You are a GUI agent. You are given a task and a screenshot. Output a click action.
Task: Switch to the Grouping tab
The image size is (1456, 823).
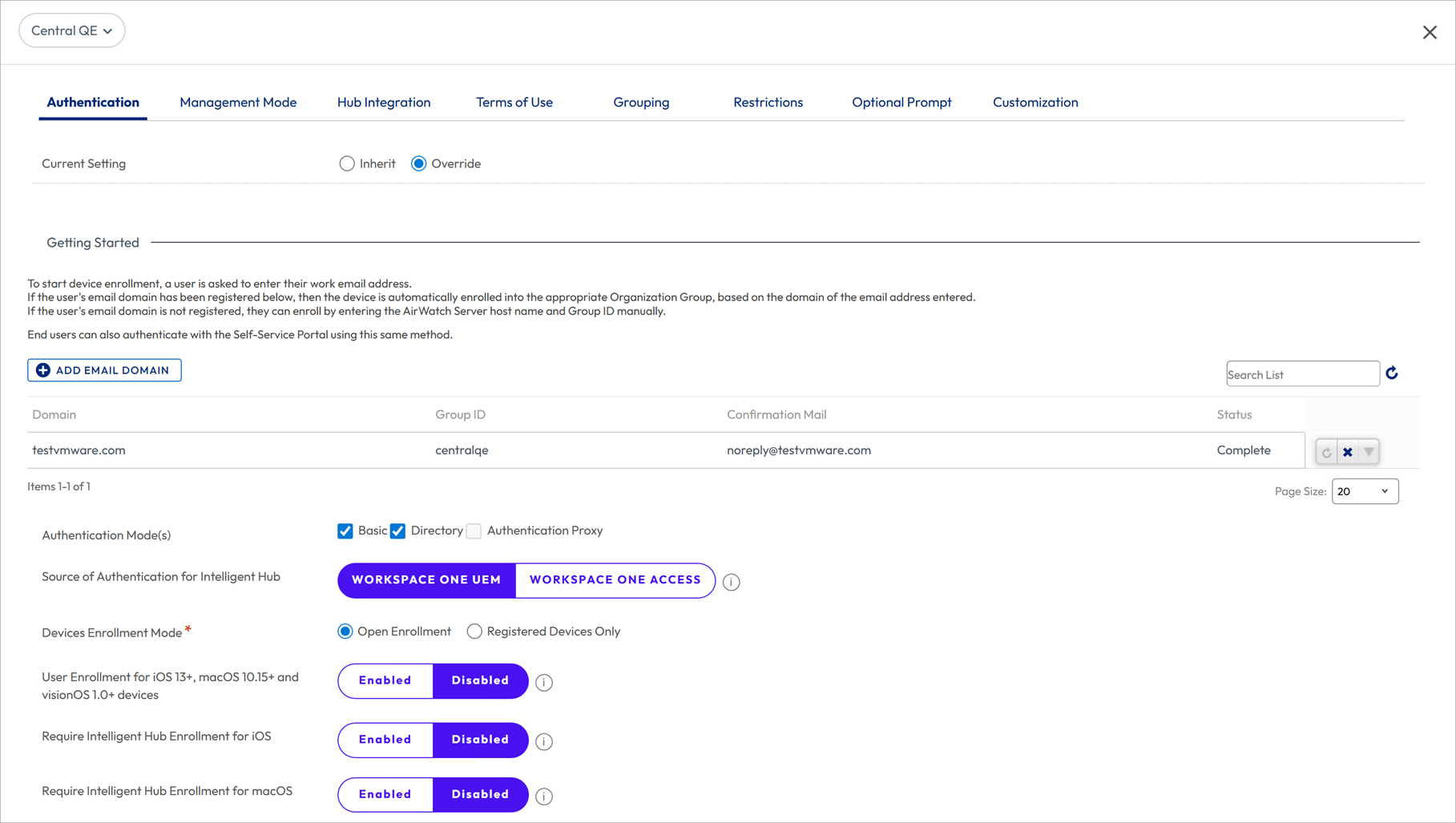[641, 103]
